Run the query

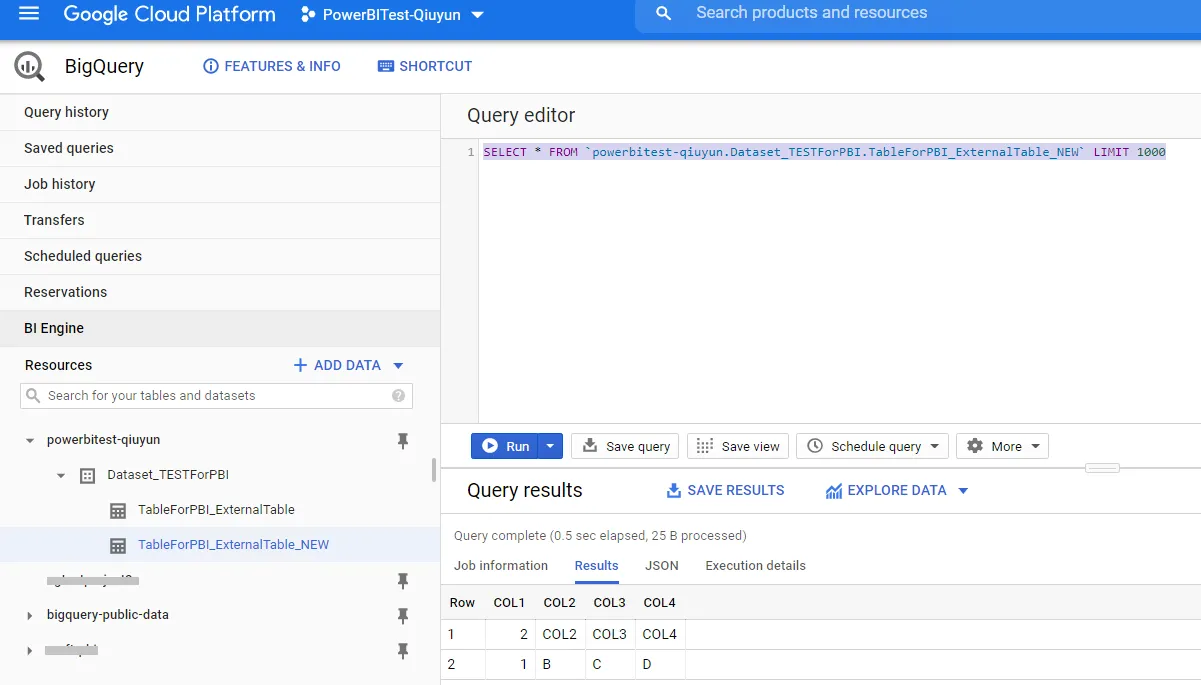tap(505, 446)
